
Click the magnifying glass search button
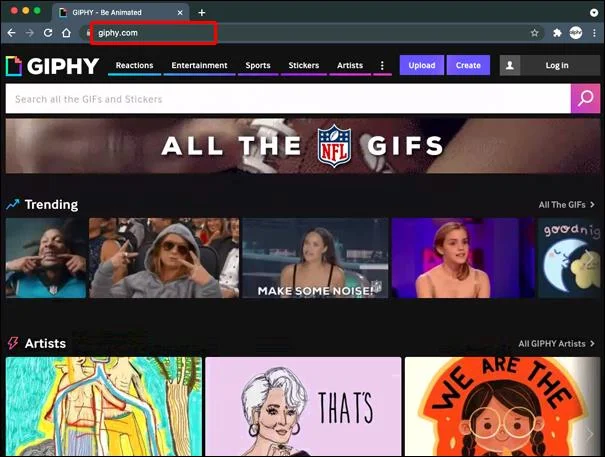click(x=585, y=98)
